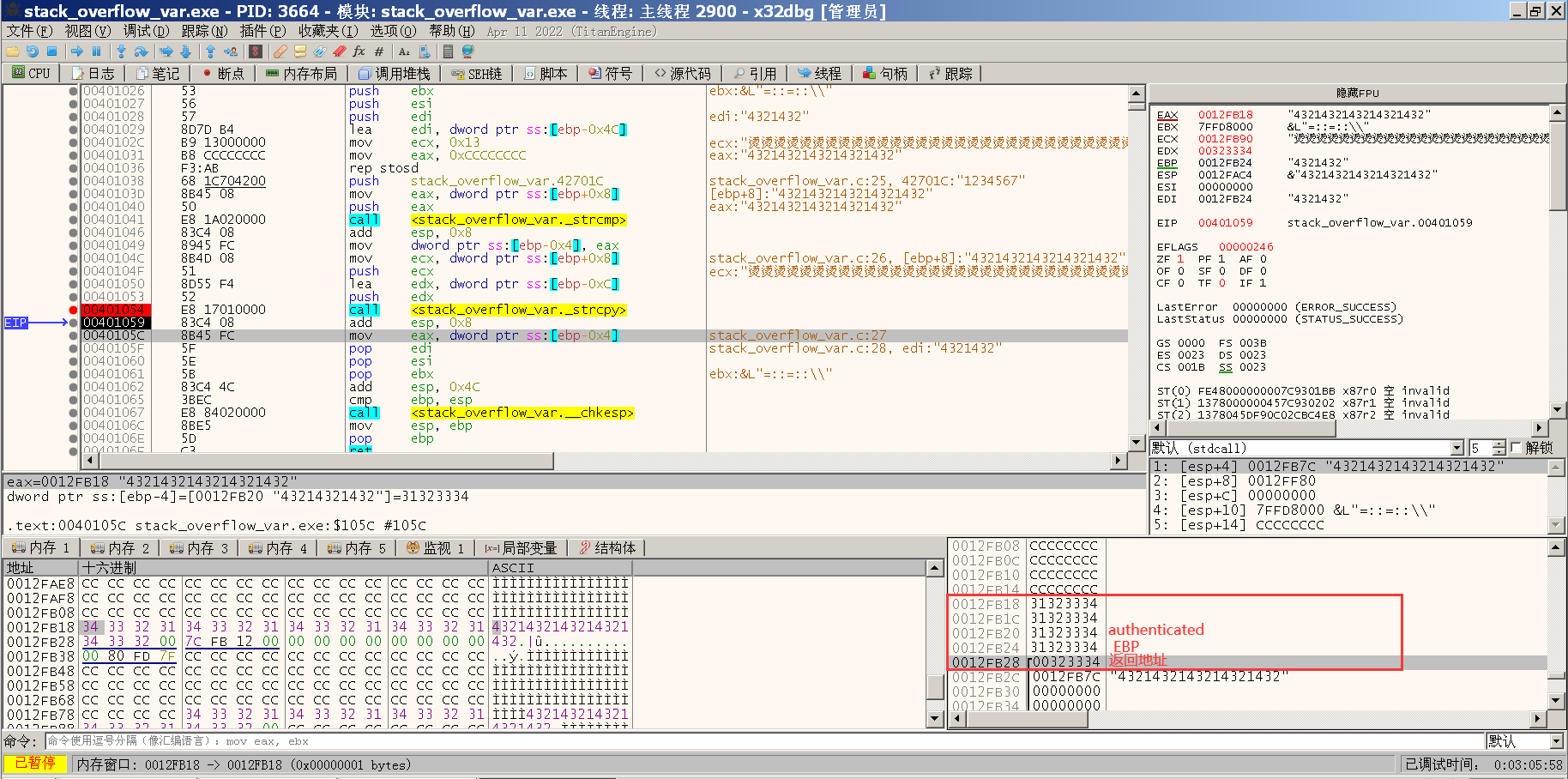This screenshot has width=1568, height=779.
Task: Click the yellow 已暂停 status button
Action: pyautogui.click(x=37, y=763)
